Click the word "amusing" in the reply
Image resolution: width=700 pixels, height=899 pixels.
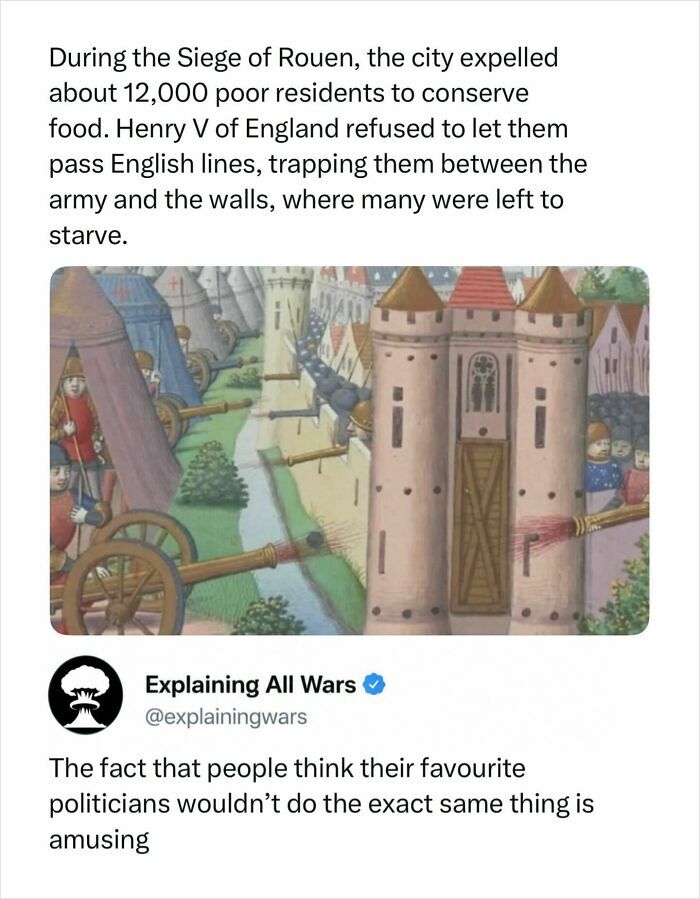pos(99,840)
